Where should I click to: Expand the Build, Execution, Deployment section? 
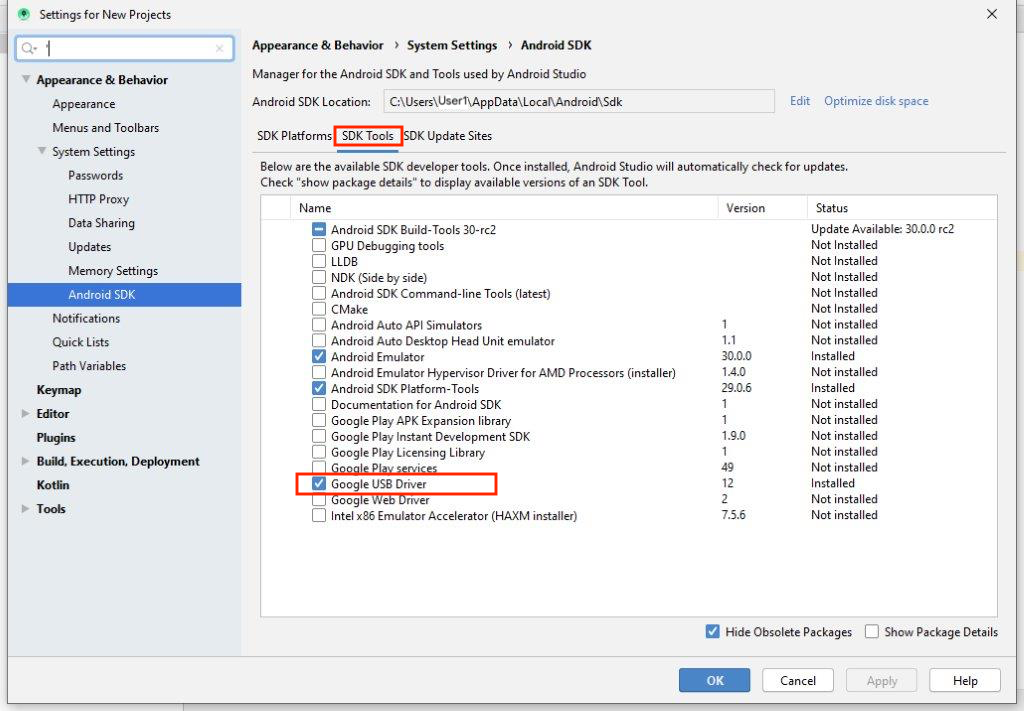(26, 462)
